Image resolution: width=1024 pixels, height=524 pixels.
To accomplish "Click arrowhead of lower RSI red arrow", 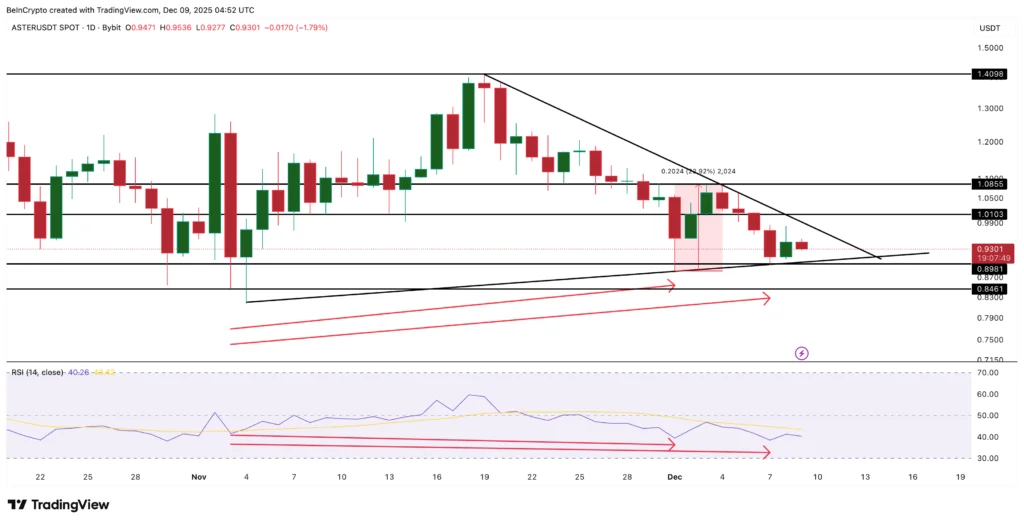I will 766,453.
